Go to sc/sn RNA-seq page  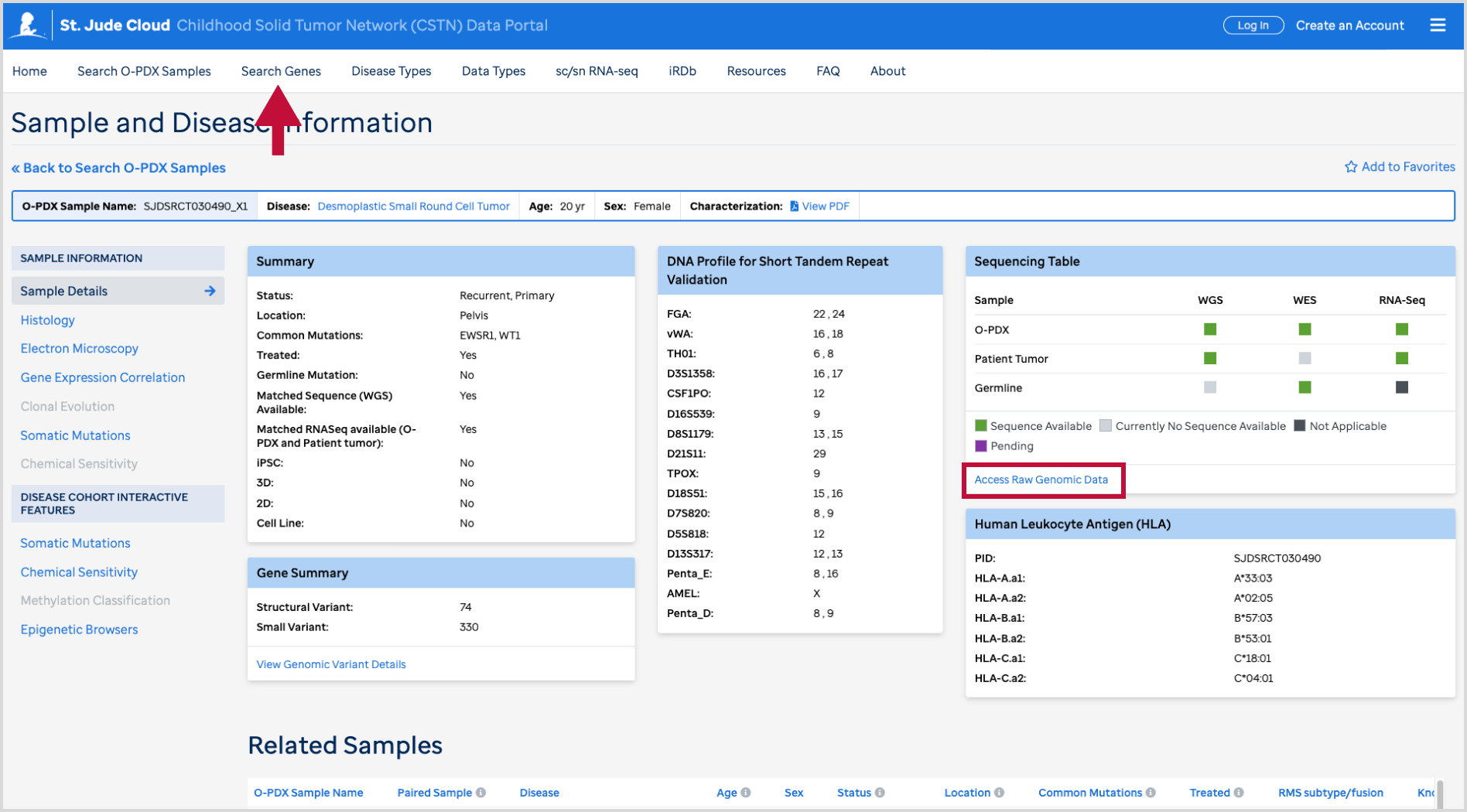click(x=597, y=71)
